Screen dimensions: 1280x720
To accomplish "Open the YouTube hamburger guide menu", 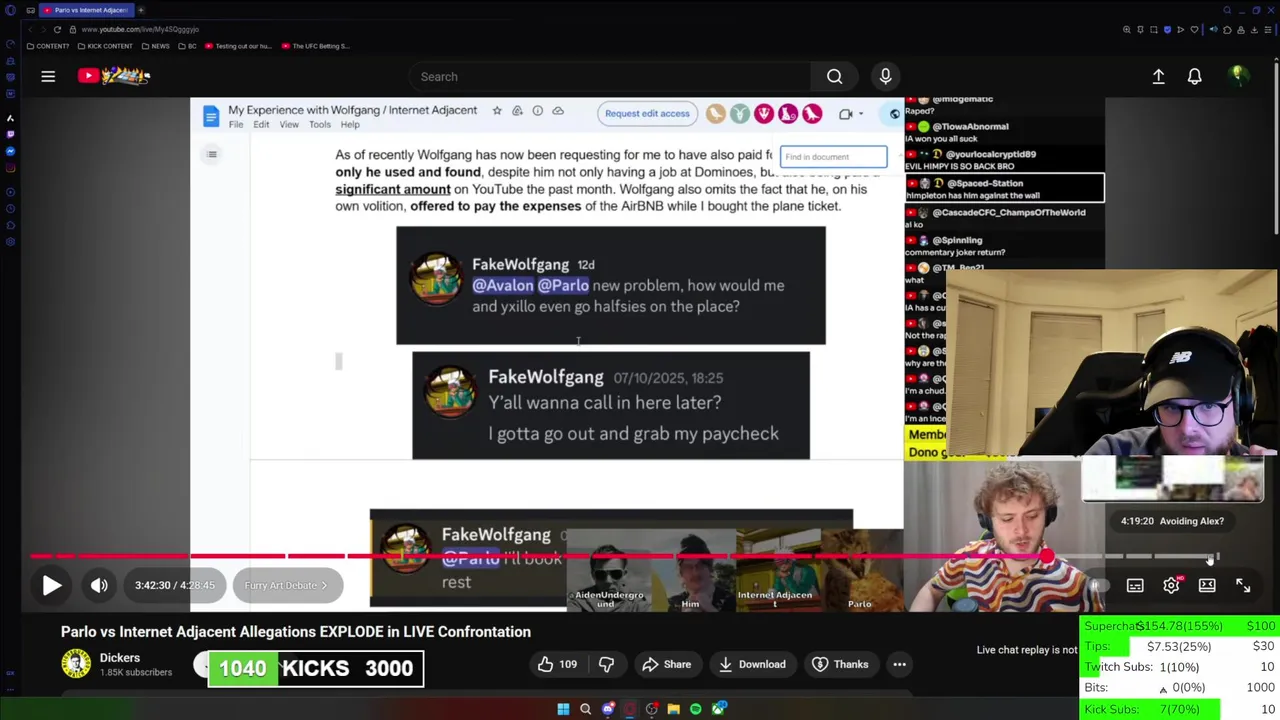I will (48, 76).
